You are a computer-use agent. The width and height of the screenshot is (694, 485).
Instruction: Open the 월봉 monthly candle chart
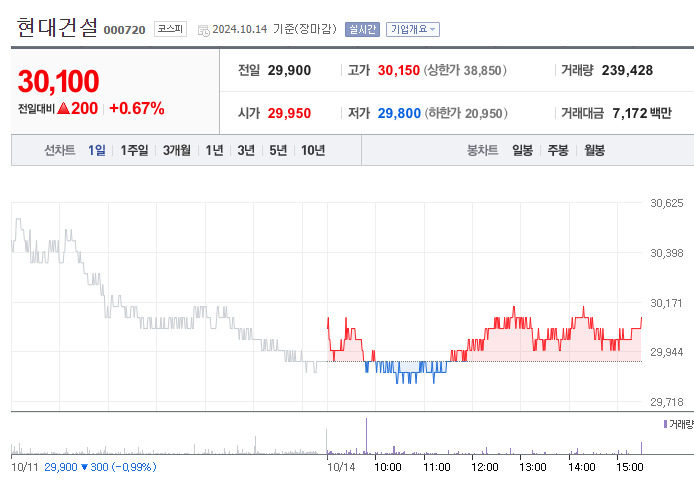594,150
